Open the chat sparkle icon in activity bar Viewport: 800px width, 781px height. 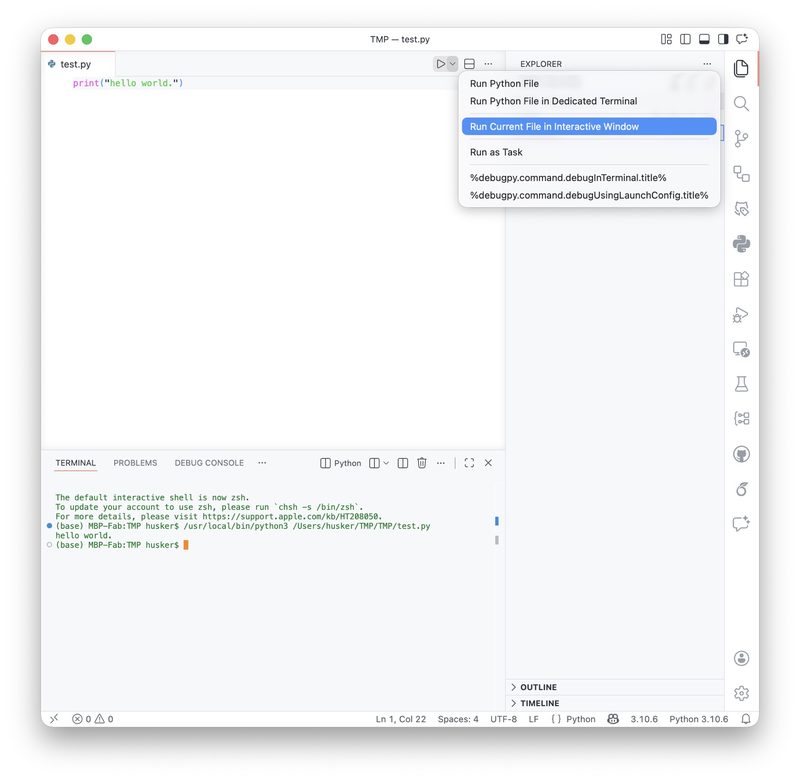[741, 524]
